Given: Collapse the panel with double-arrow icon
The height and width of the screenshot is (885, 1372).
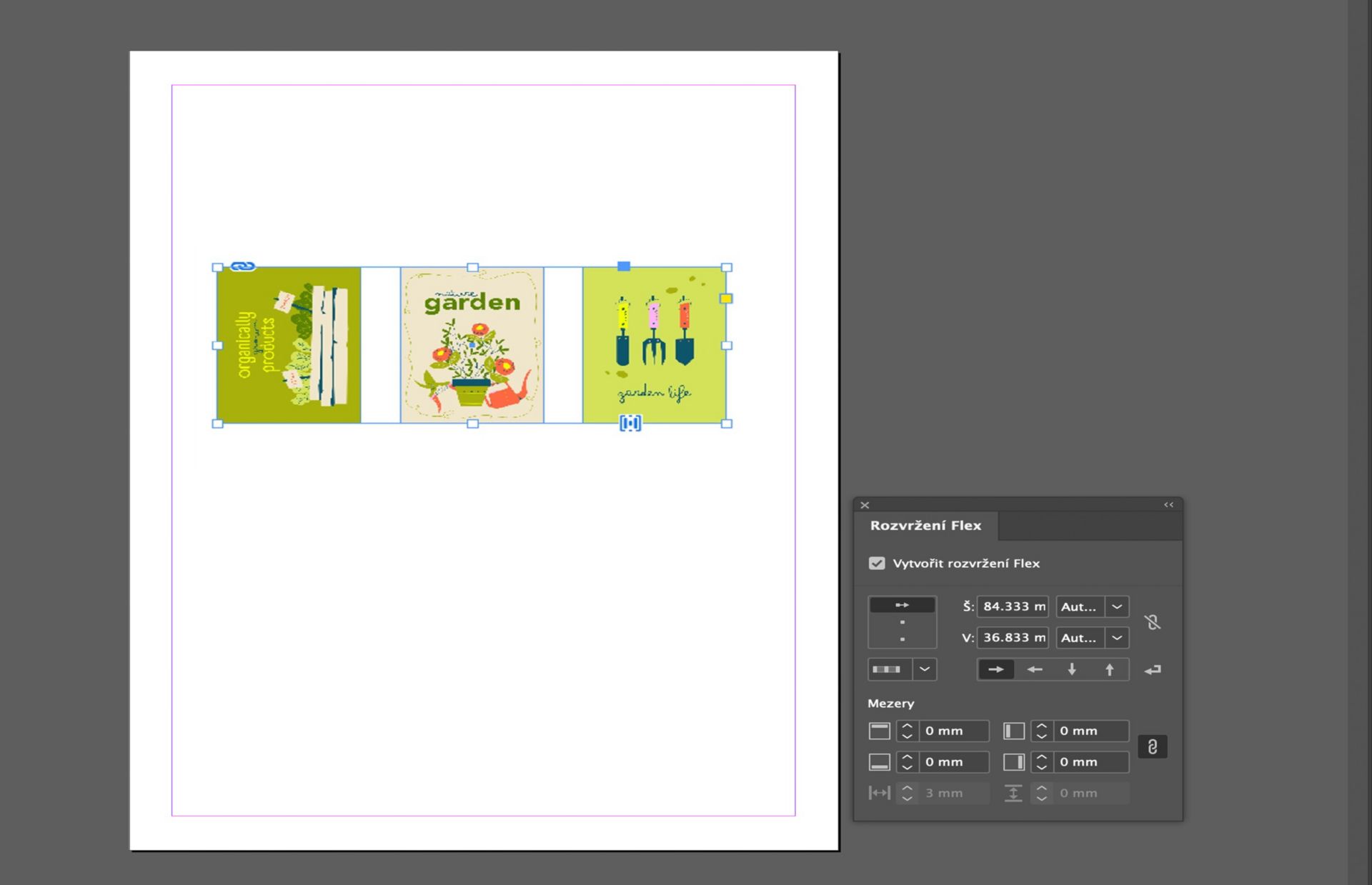Looking at the screenshot, I should click(x=1168, y=504).
